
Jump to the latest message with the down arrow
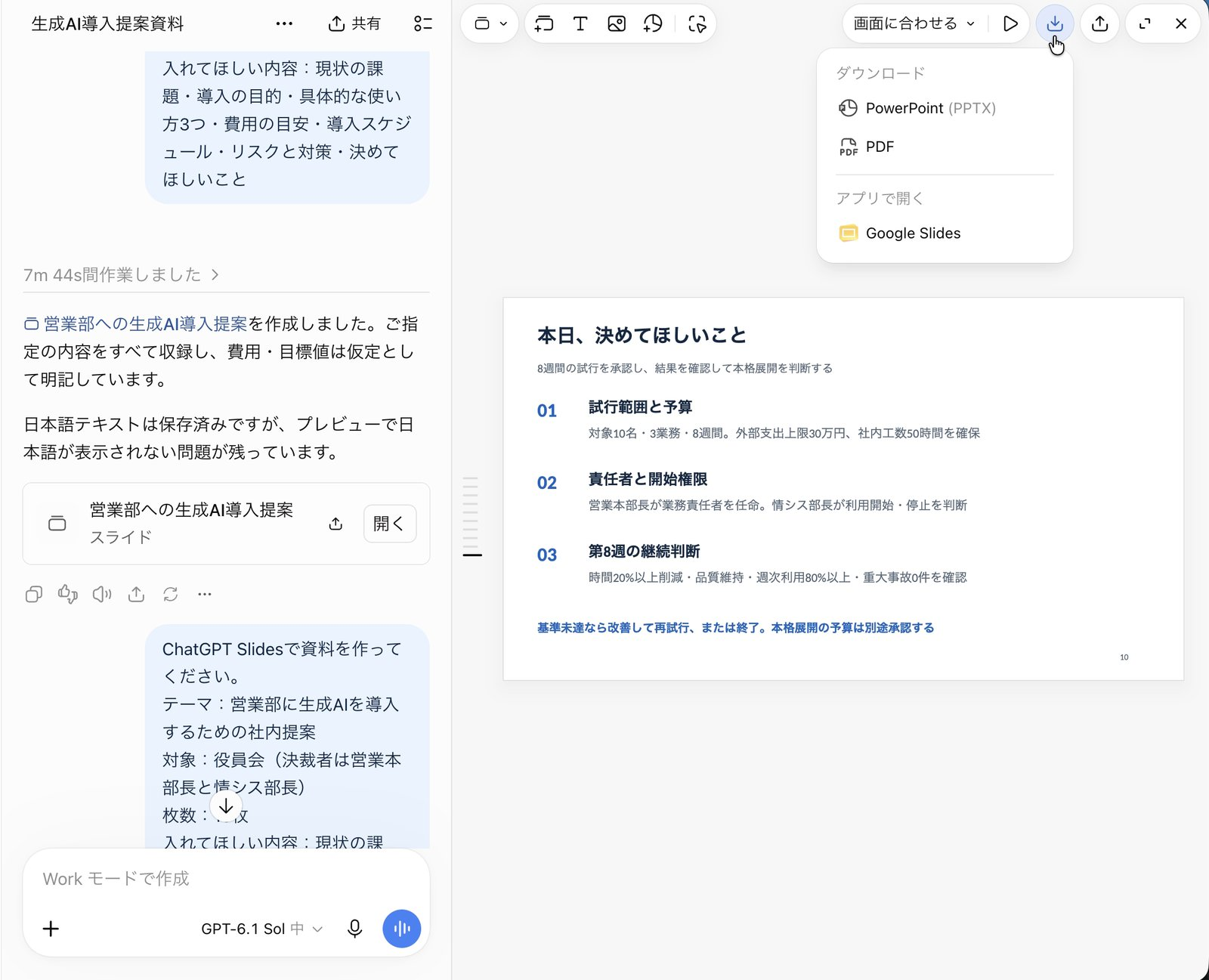pos(226,806)
